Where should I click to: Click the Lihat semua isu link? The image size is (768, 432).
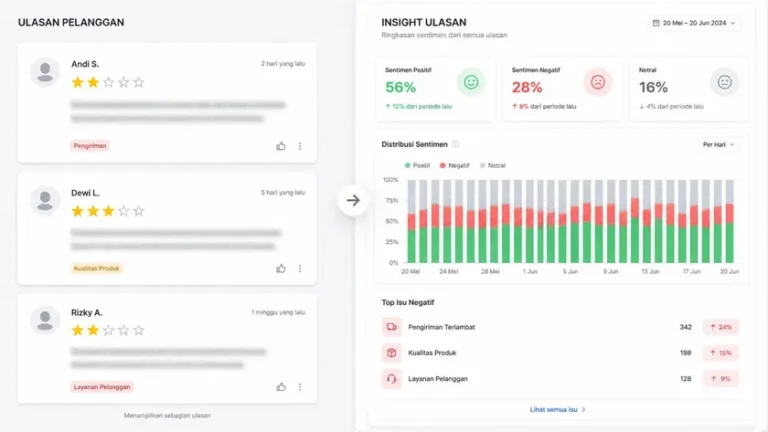coord(557,409)
